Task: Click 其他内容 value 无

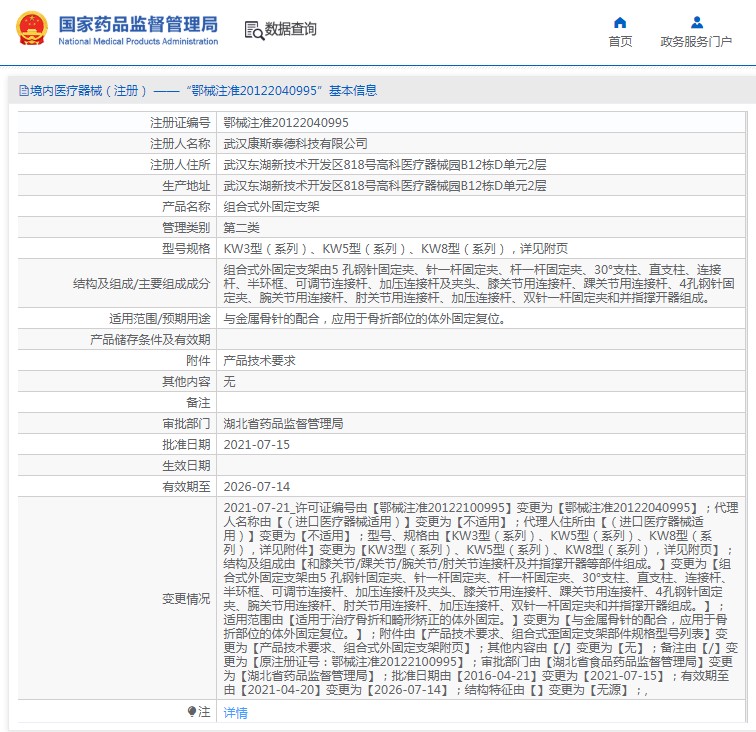Action: [230, 382]
